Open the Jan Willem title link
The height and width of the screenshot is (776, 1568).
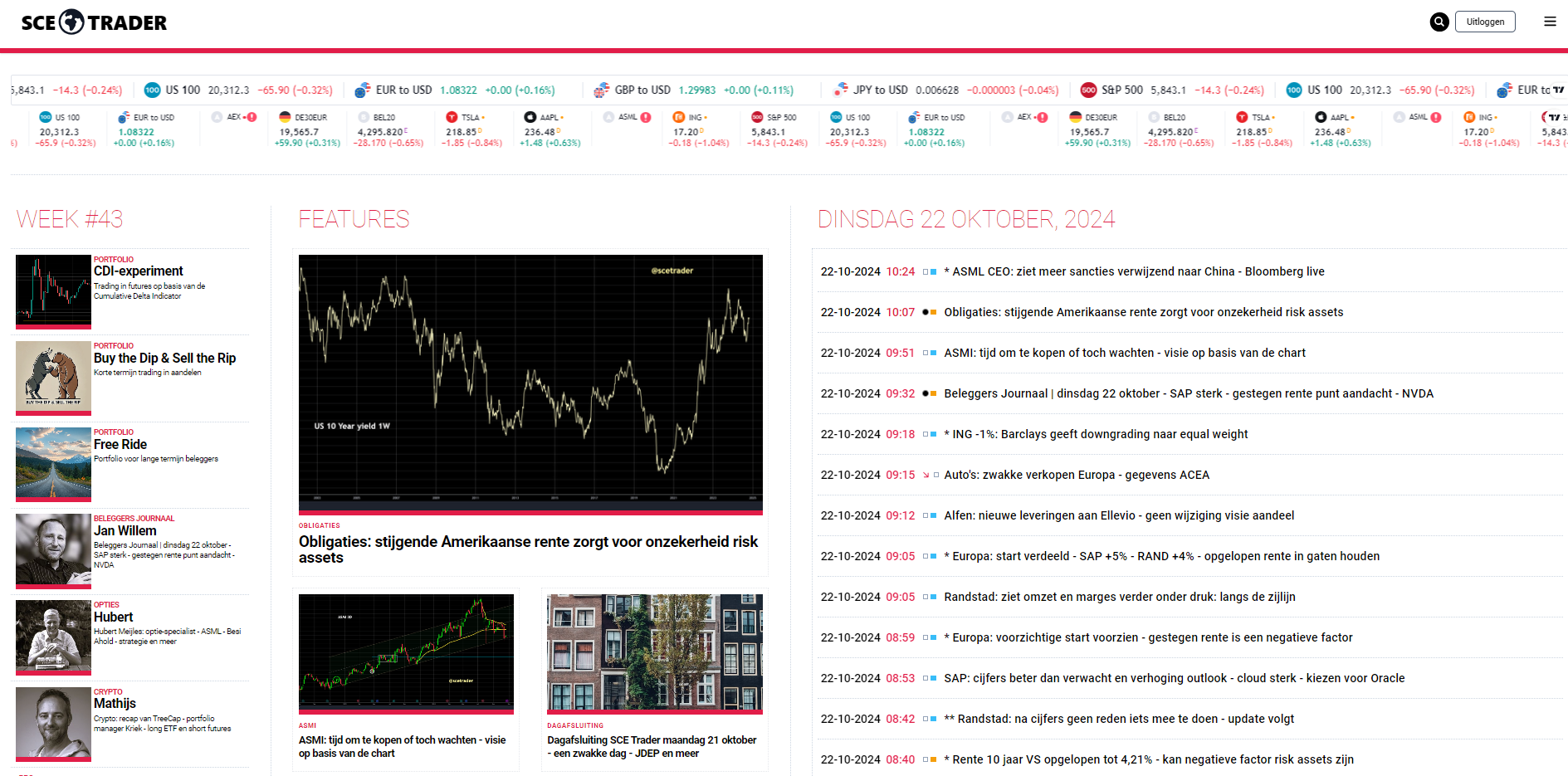pos(125,531)
